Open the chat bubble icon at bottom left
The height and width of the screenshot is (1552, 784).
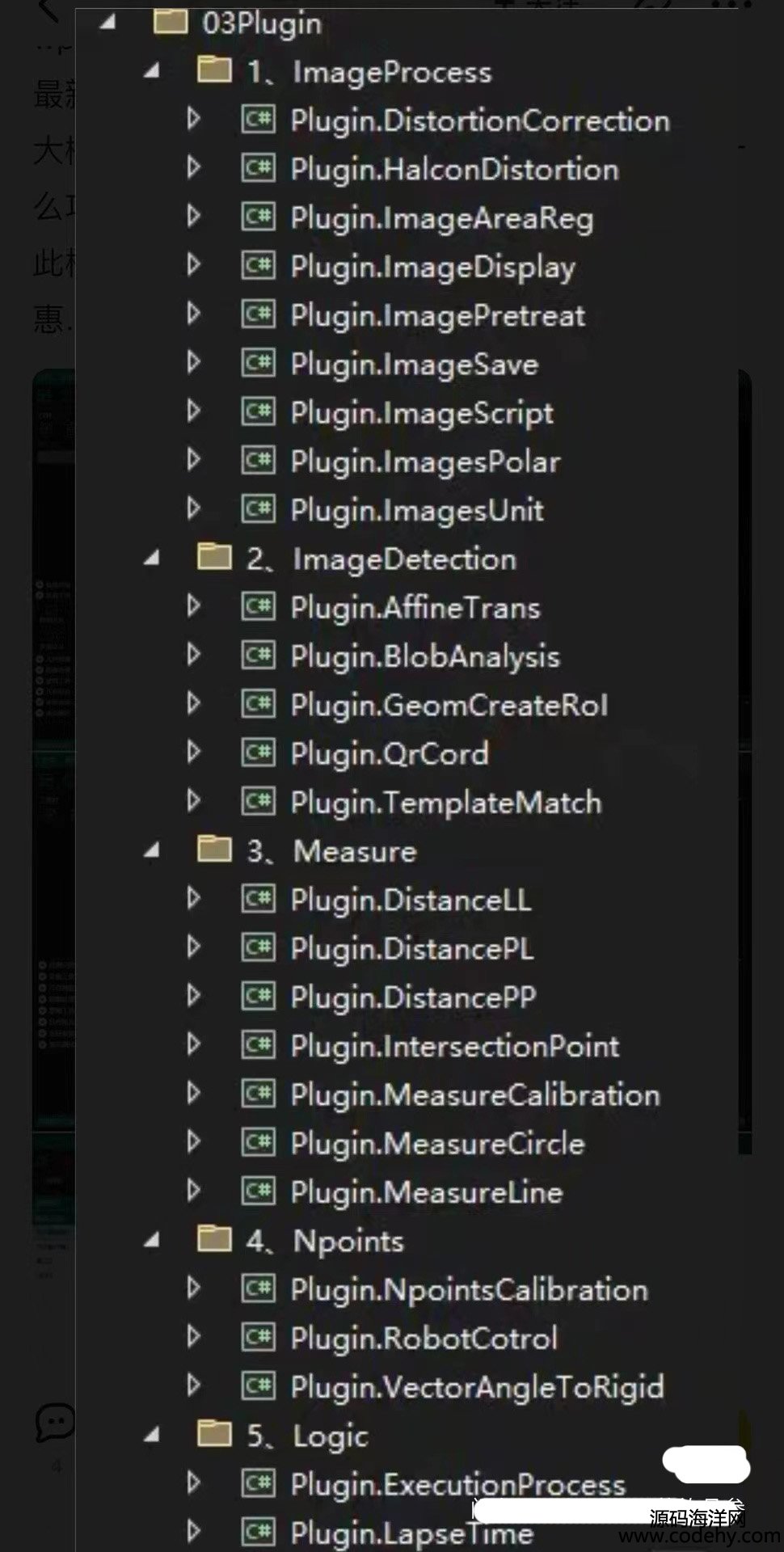[55, 1423]
